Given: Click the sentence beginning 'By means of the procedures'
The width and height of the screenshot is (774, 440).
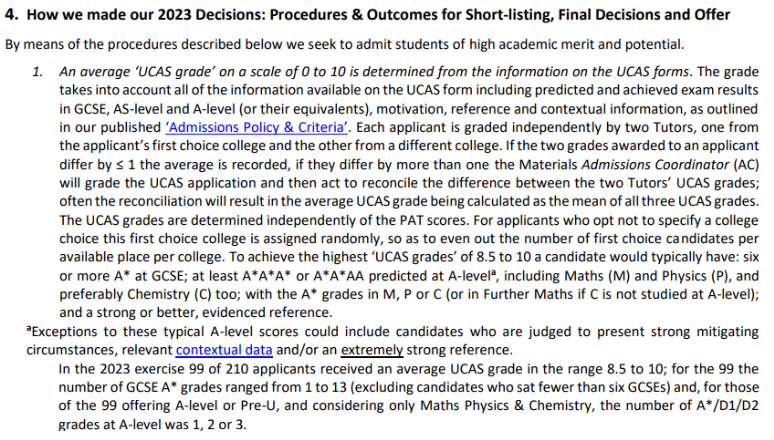Looking at the screenshot, I should click(x=344, y=44).
